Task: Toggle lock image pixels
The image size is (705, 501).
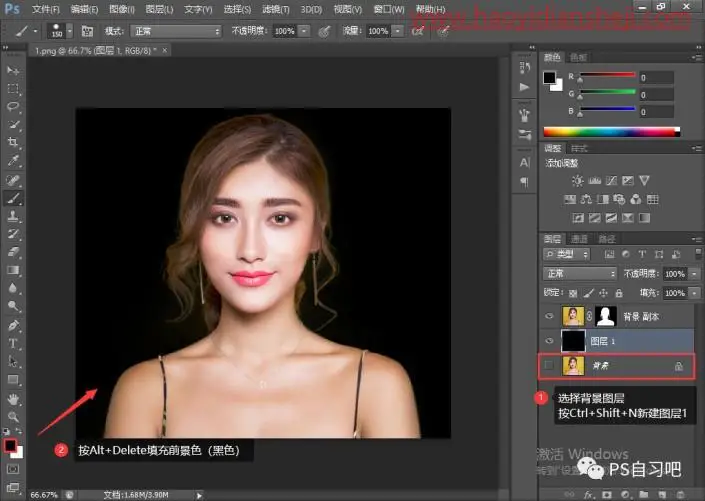Action: pos(589,293)
